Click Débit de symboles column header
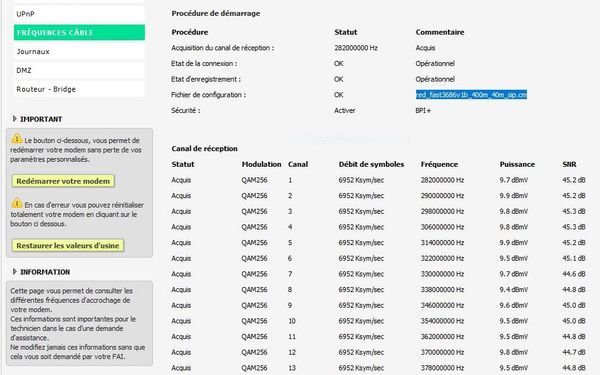This screenshot has height=375, width=600. pos(371,164)
